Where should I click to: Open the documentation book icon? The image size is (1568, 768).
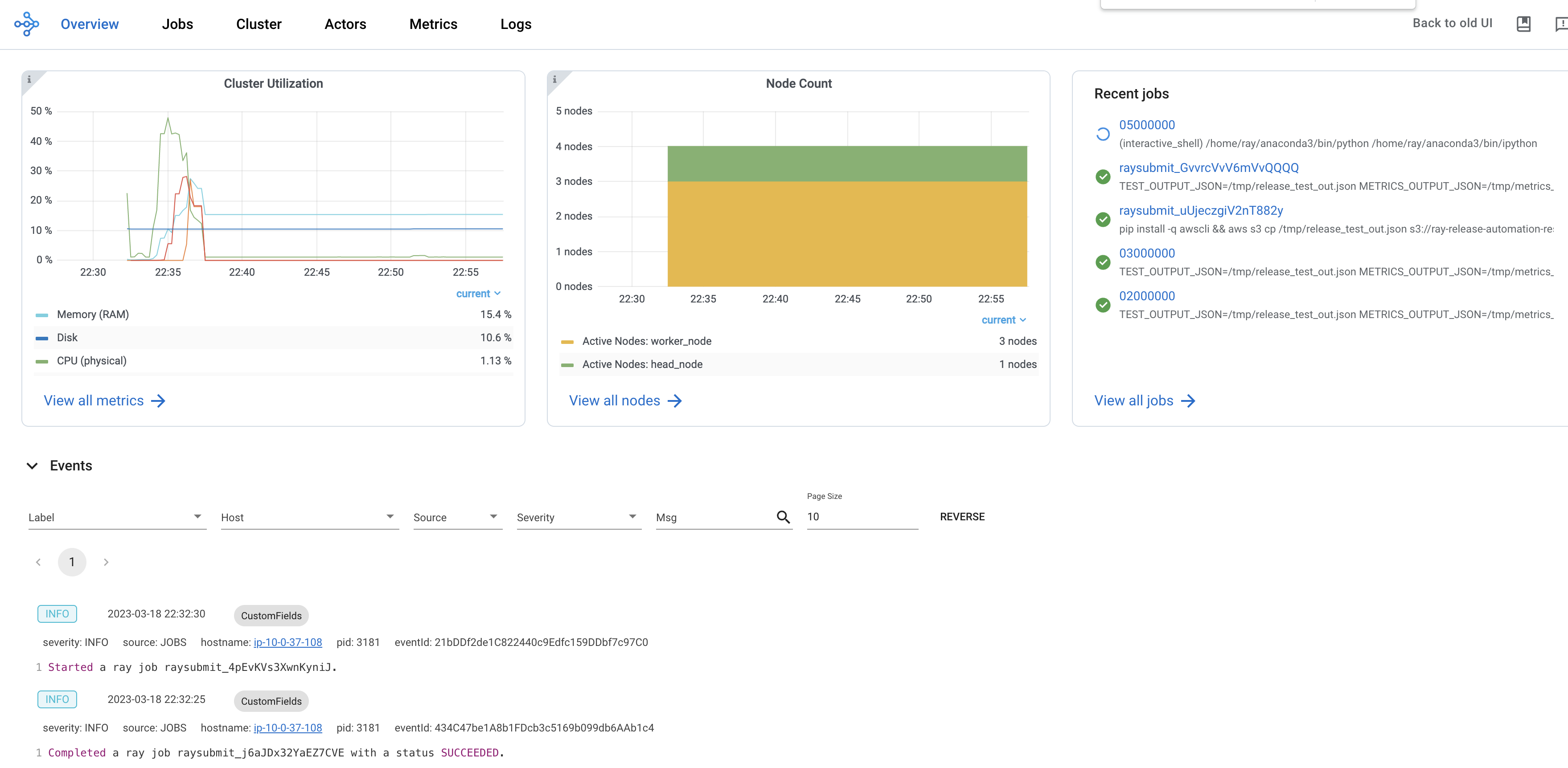1523,24
